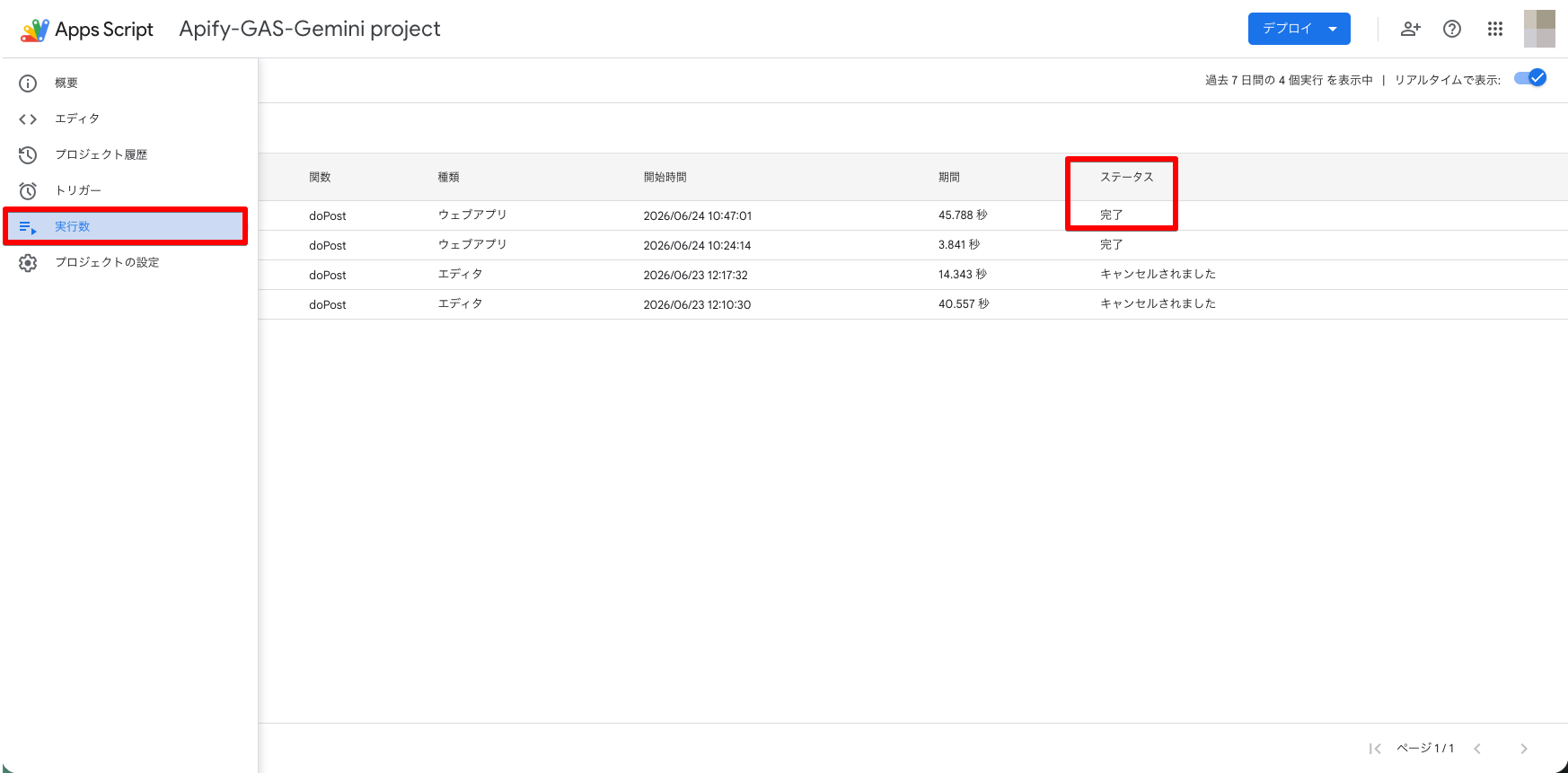Screen dimensions: 1568x773
Task: Click the account avatar thumbnail
Action: pyautogui.click(x=1539, y=29)
